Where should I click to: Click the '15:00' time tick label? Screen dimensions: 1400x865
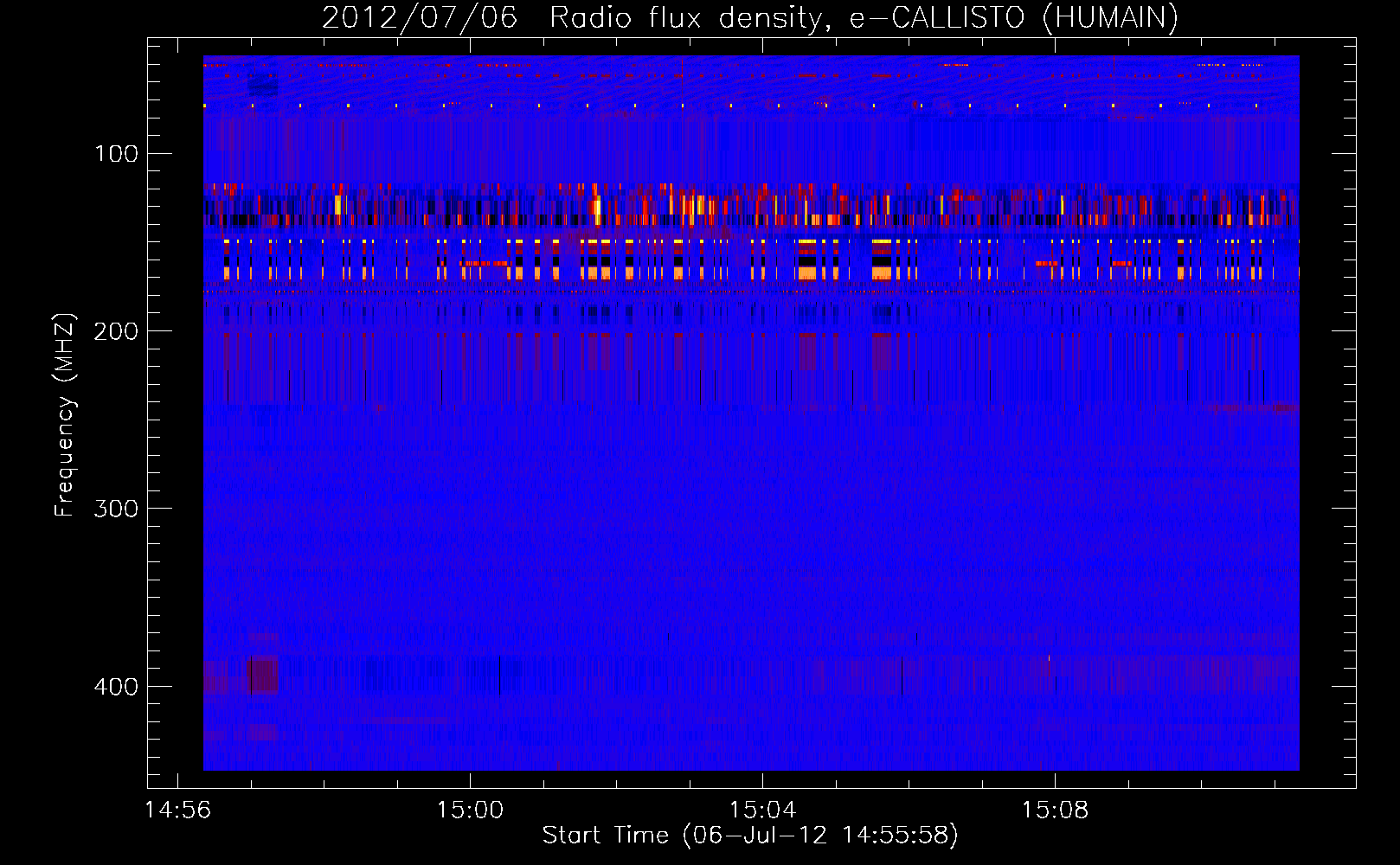(x=470, y=811)
